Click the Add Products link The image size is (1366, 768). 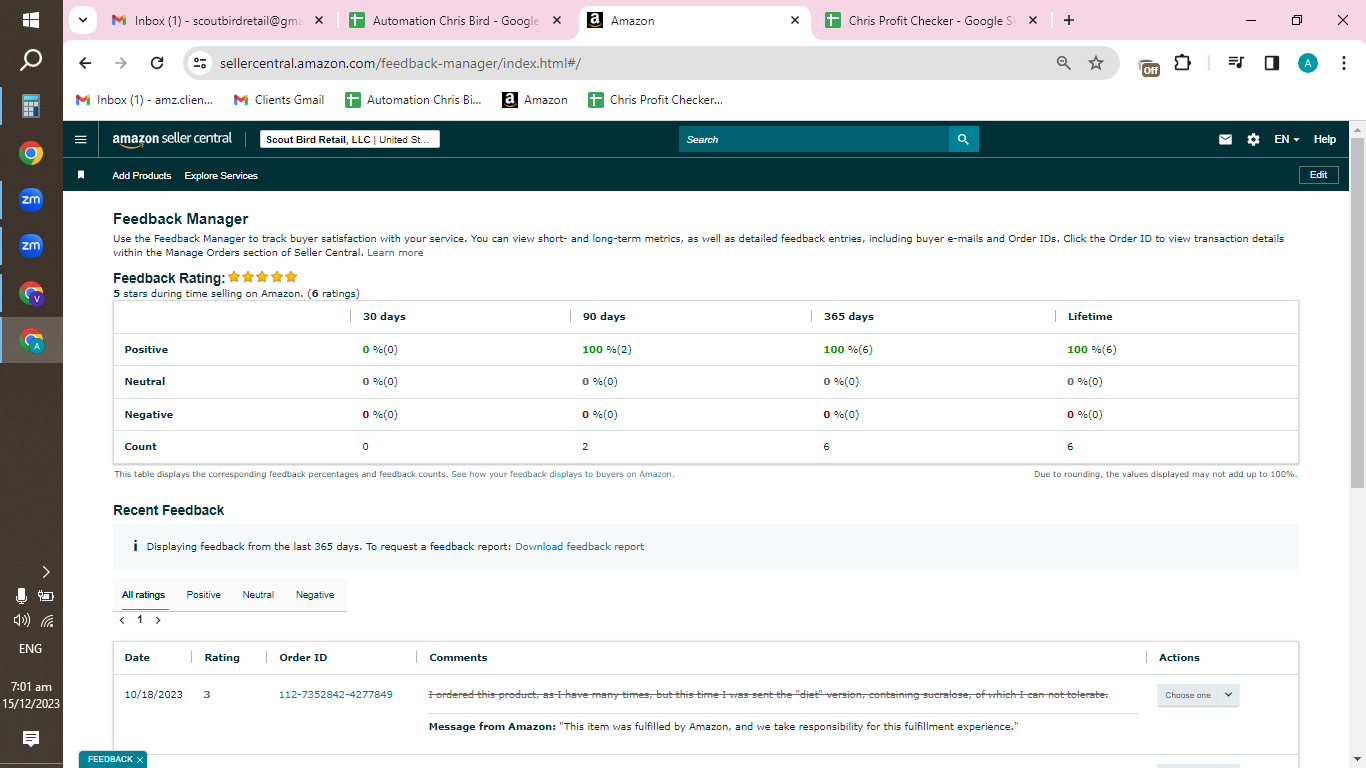point(142,175)
